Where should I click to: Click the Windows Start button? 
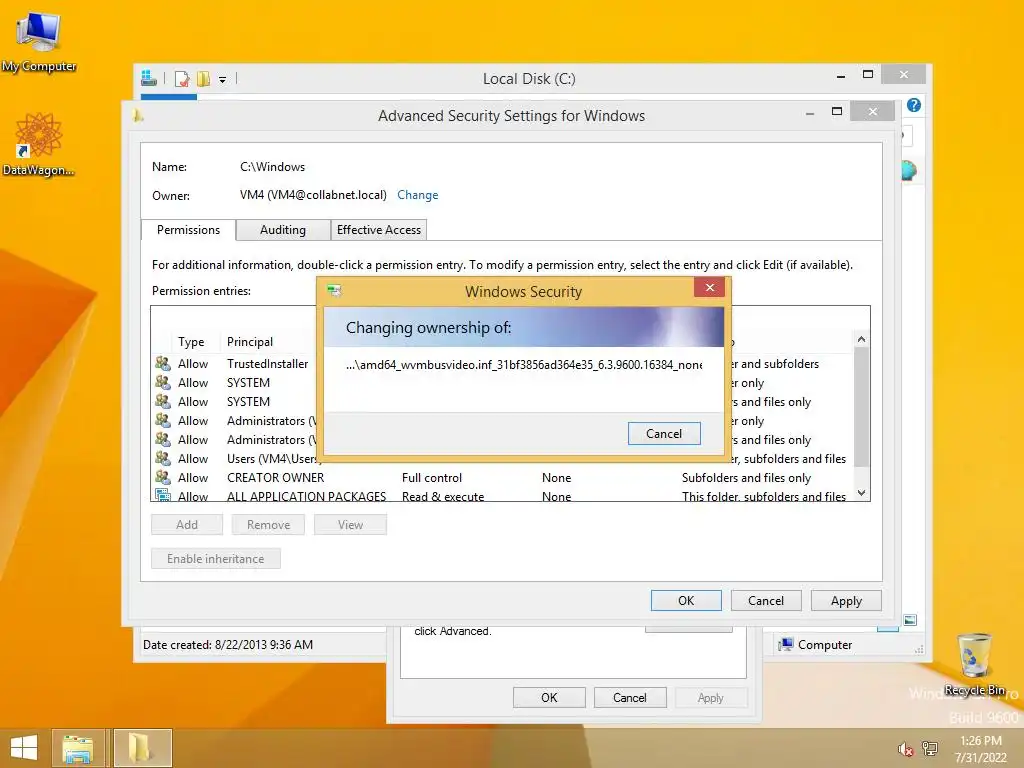tap(24, 748)
